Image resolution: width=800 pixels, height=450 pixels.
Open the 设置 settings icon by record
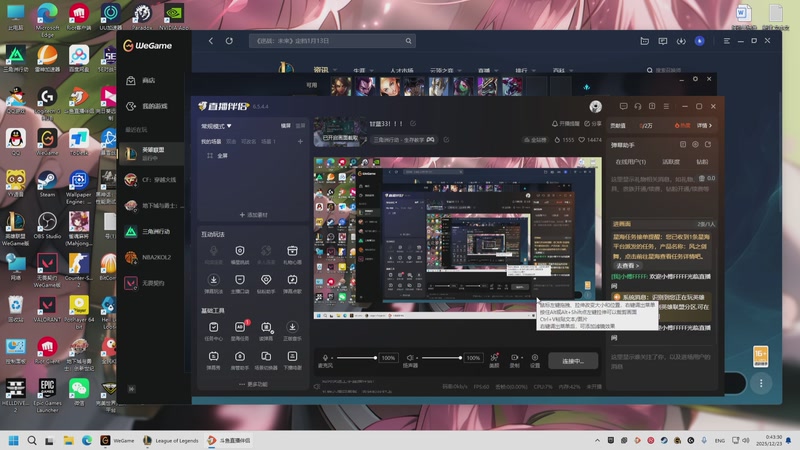tap(535, 360)
